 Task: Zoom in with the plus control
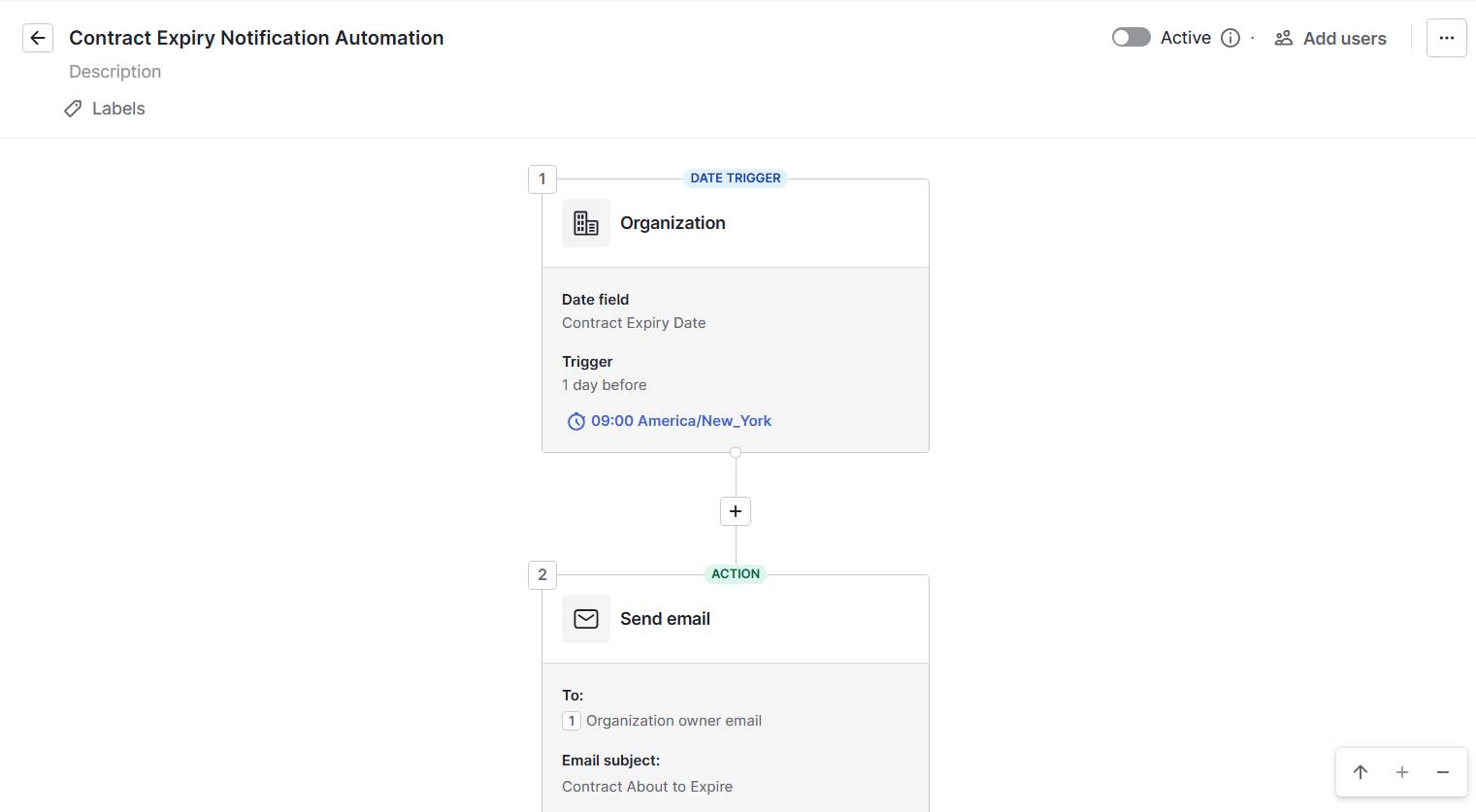point(1402,772)
